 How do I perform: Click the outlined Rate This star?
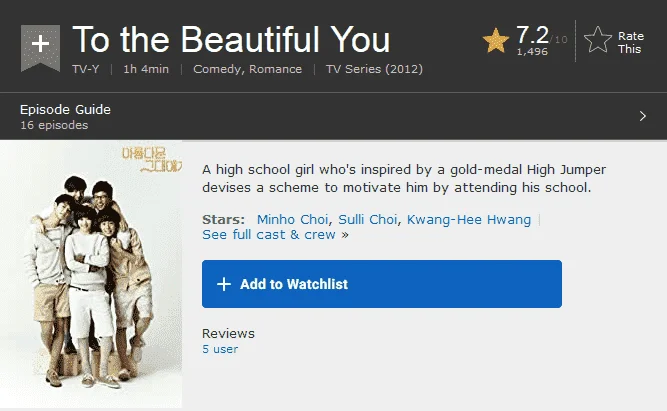click(x=597, y=40)
